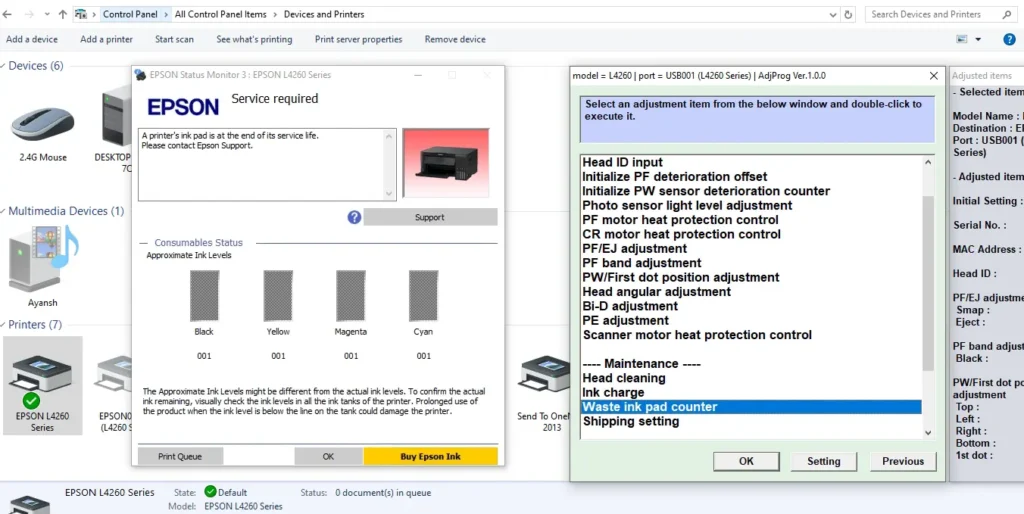Click Print Queue in Status Monitor
This screenshot has height=514, width=1024.
(x=180, y=457)
